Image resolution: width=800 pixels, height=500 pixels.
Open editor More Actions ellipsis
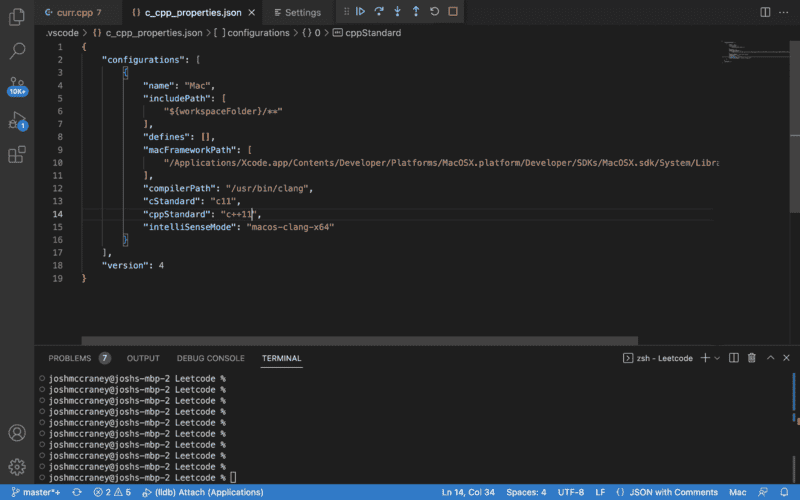[784, 12]
